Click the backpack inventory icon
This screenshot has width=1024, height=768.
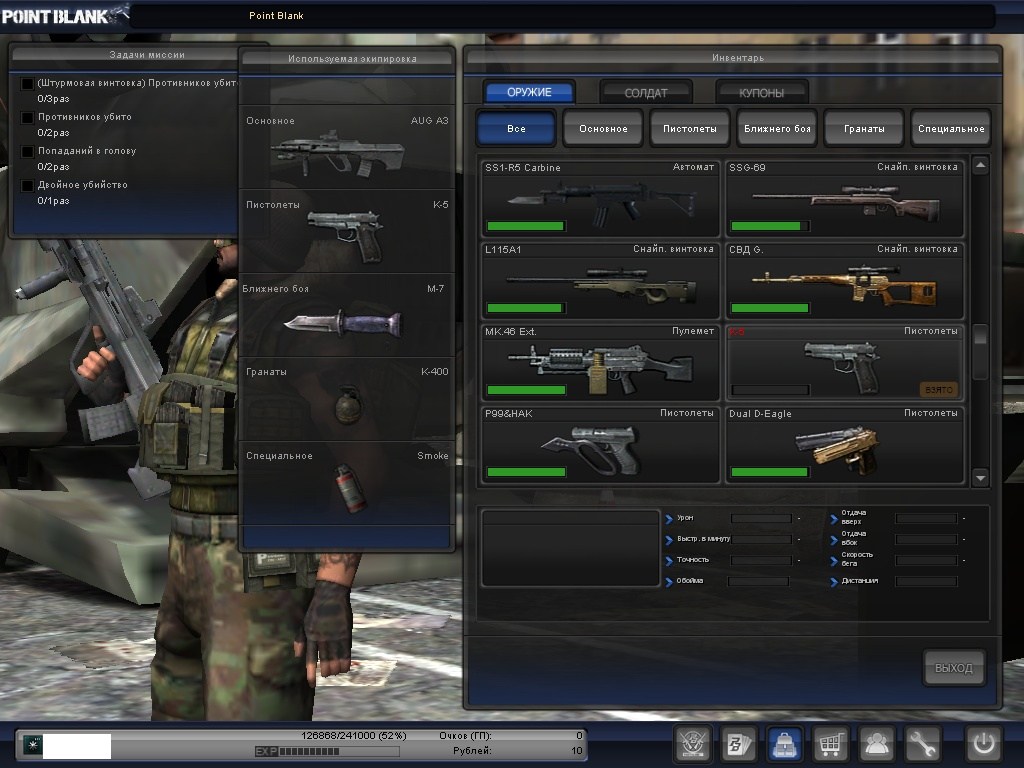784,743
